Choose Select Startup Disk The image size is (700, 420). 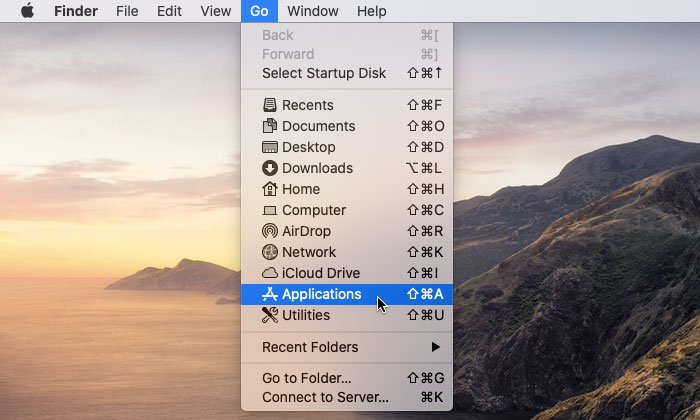coord(347,73)
